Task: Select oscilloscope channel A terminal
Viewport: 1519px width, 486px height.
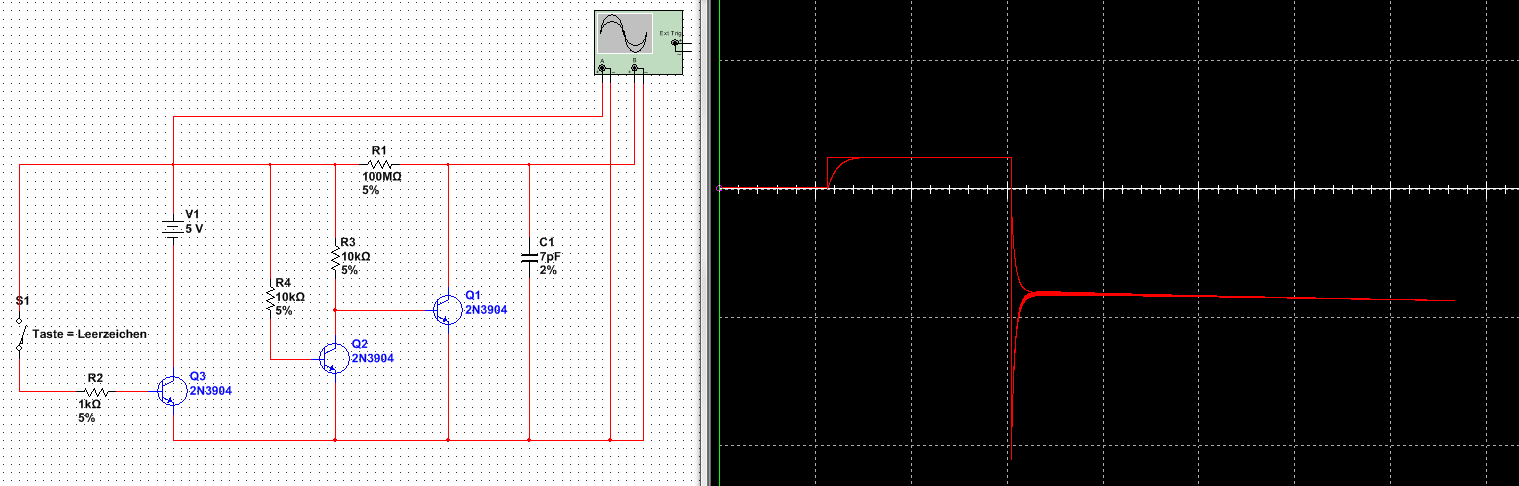Action: (x=603, y=68)
